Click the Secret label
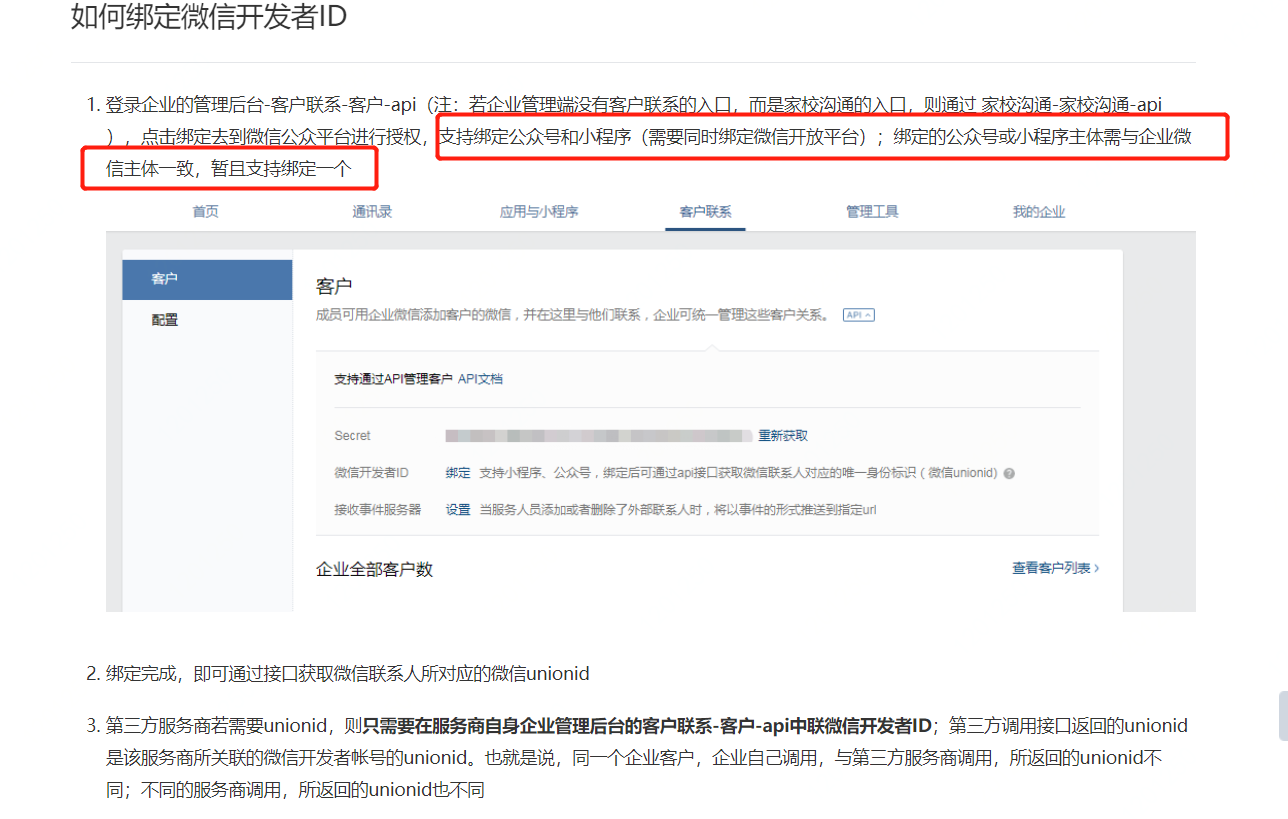This screenshot has height=819, width=1288. click(x=352, y=436)
